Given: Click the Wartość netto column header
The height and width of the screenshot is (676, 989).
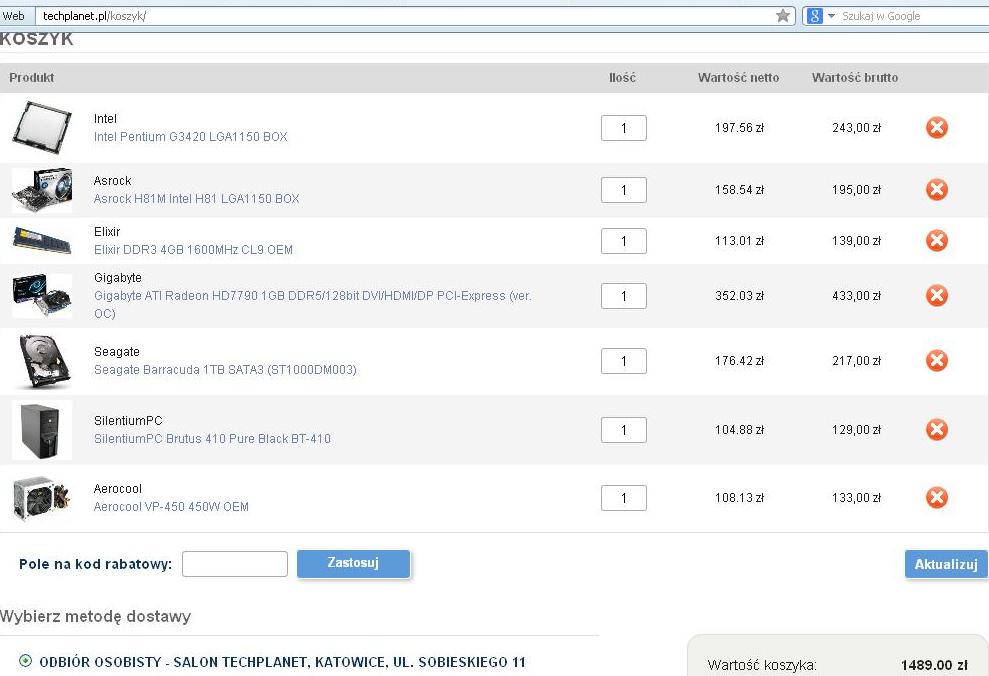Looking at the screenshot, I should click(738, 78).
